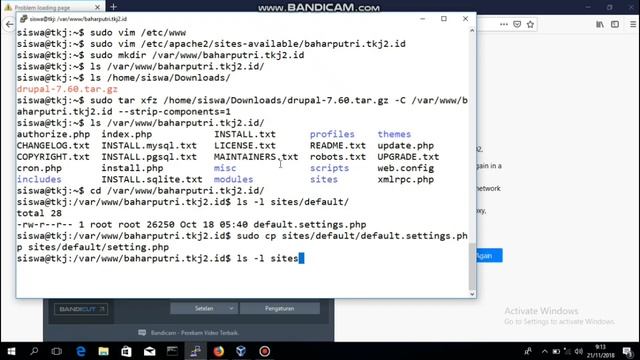Launch Microsoft Edge from taskbar
Image resolution: width=640 pixels, height=360 pixels.
click(x=81, y=351)
